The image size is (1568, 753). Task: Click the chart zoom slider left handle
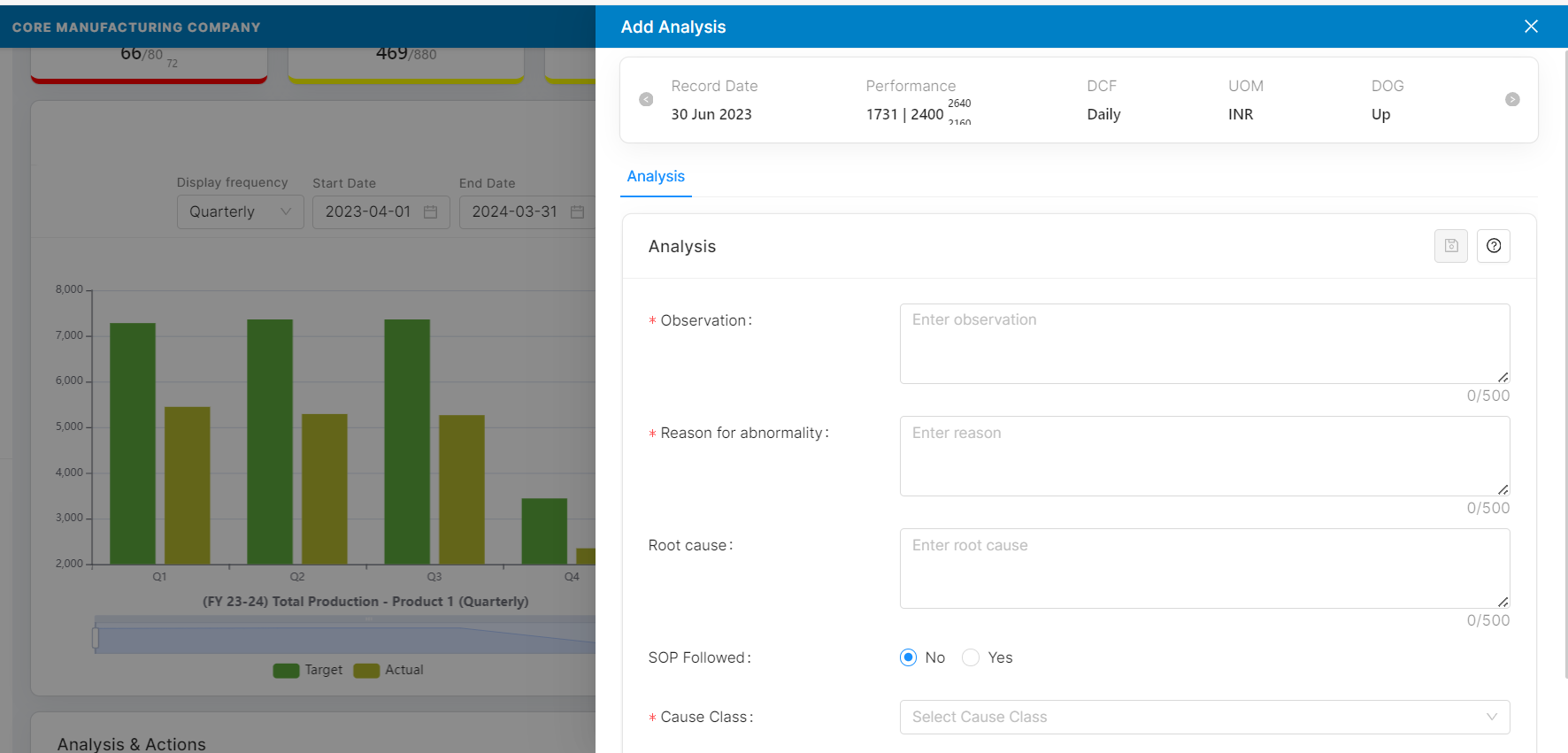tap(96, 638)
